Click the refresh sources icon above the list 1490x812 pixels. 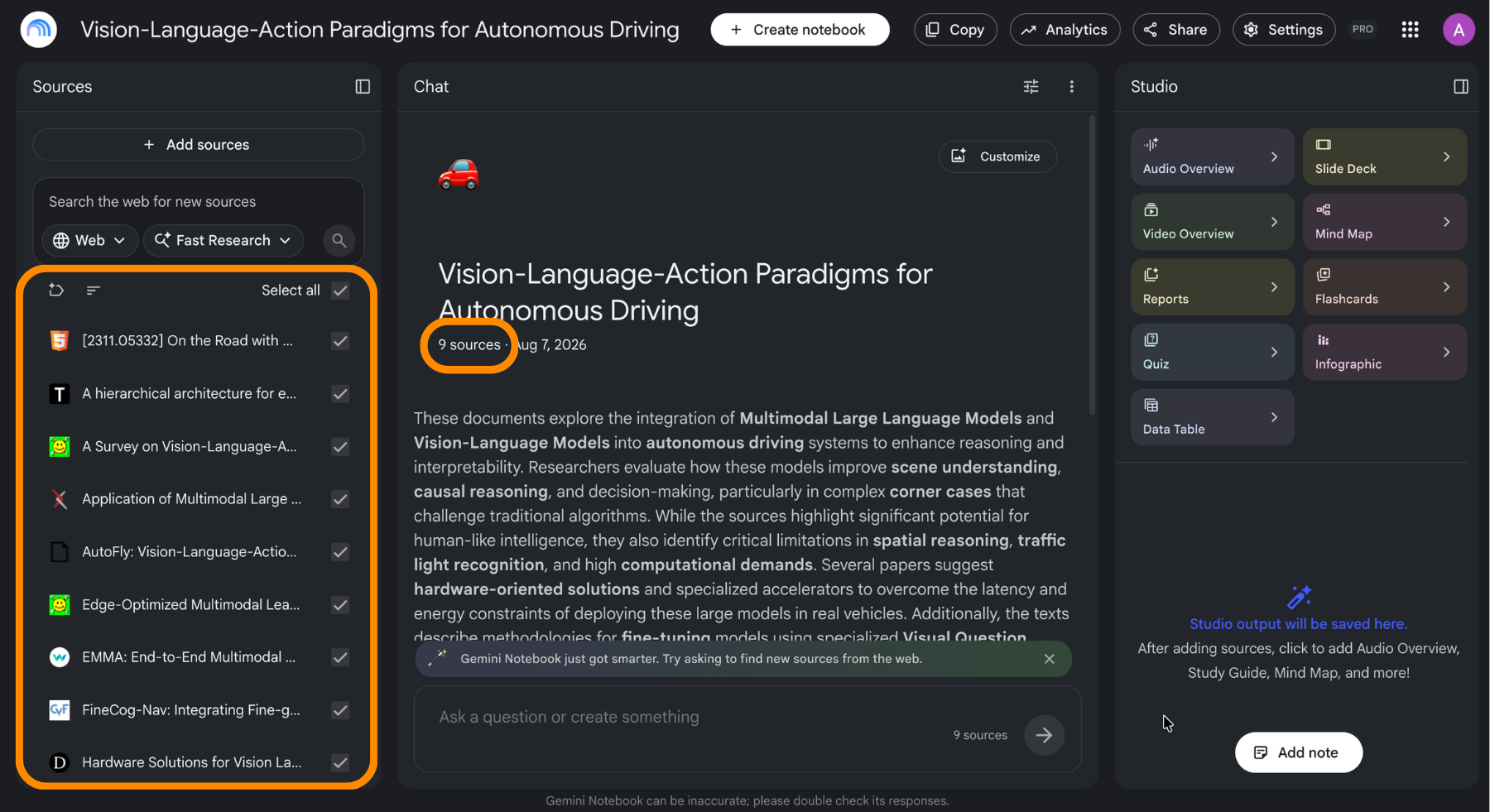(x=56, y=290)
